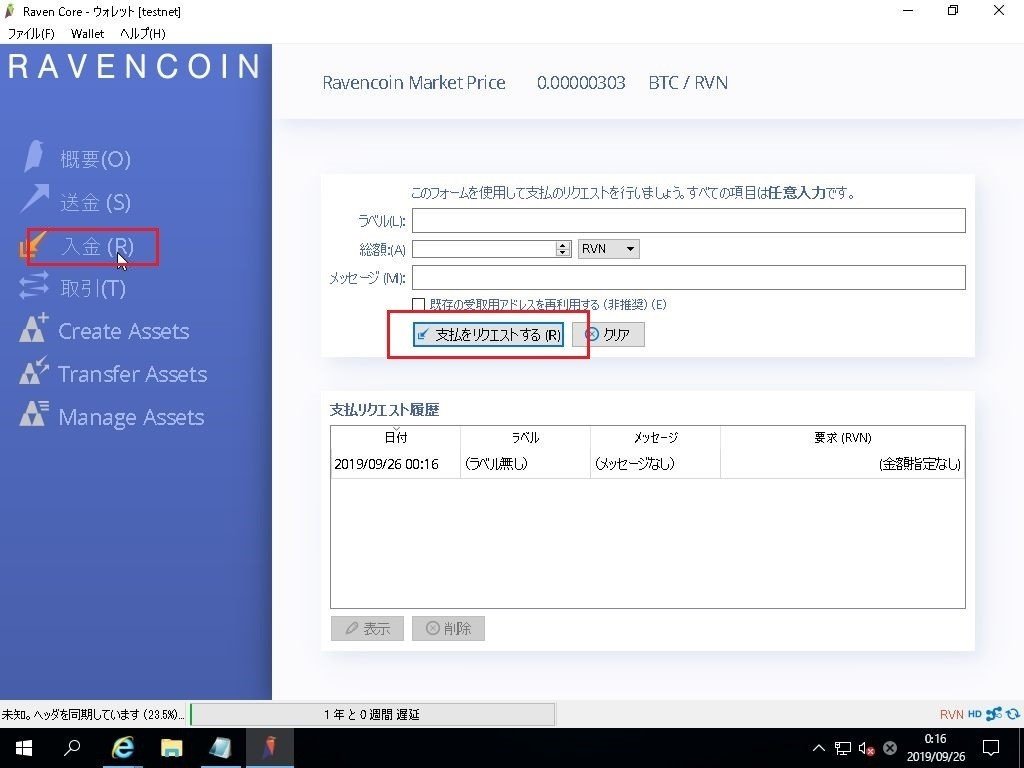Select the 送金 send icon in sidebar
Viewport: 1024px width, 768px height.
[x=95, y=202]
